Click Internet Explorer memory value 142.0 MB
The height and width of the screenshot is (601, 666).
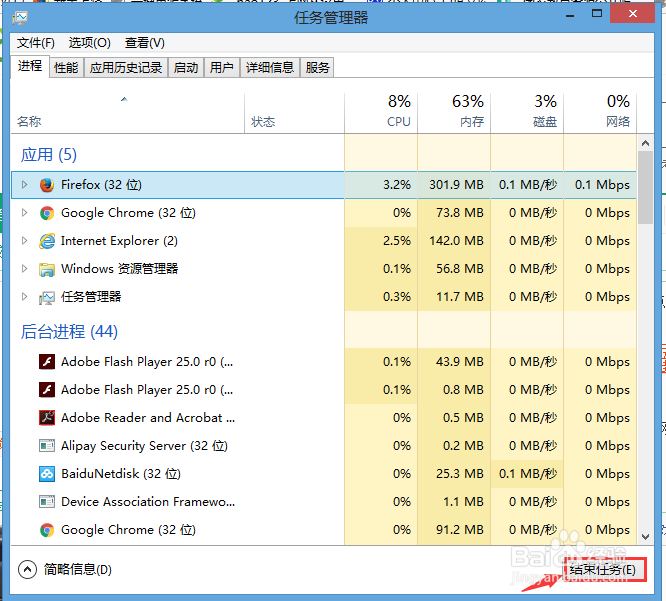(456, 241)
